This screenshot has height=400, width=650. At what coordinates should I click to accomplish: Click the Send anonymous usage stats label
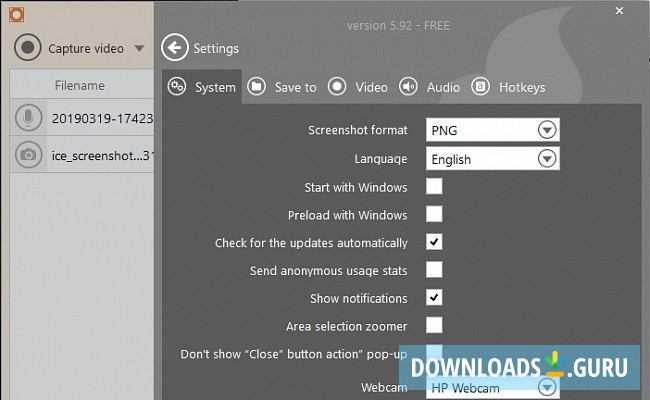pyautogui.click(x=328, y=271)
